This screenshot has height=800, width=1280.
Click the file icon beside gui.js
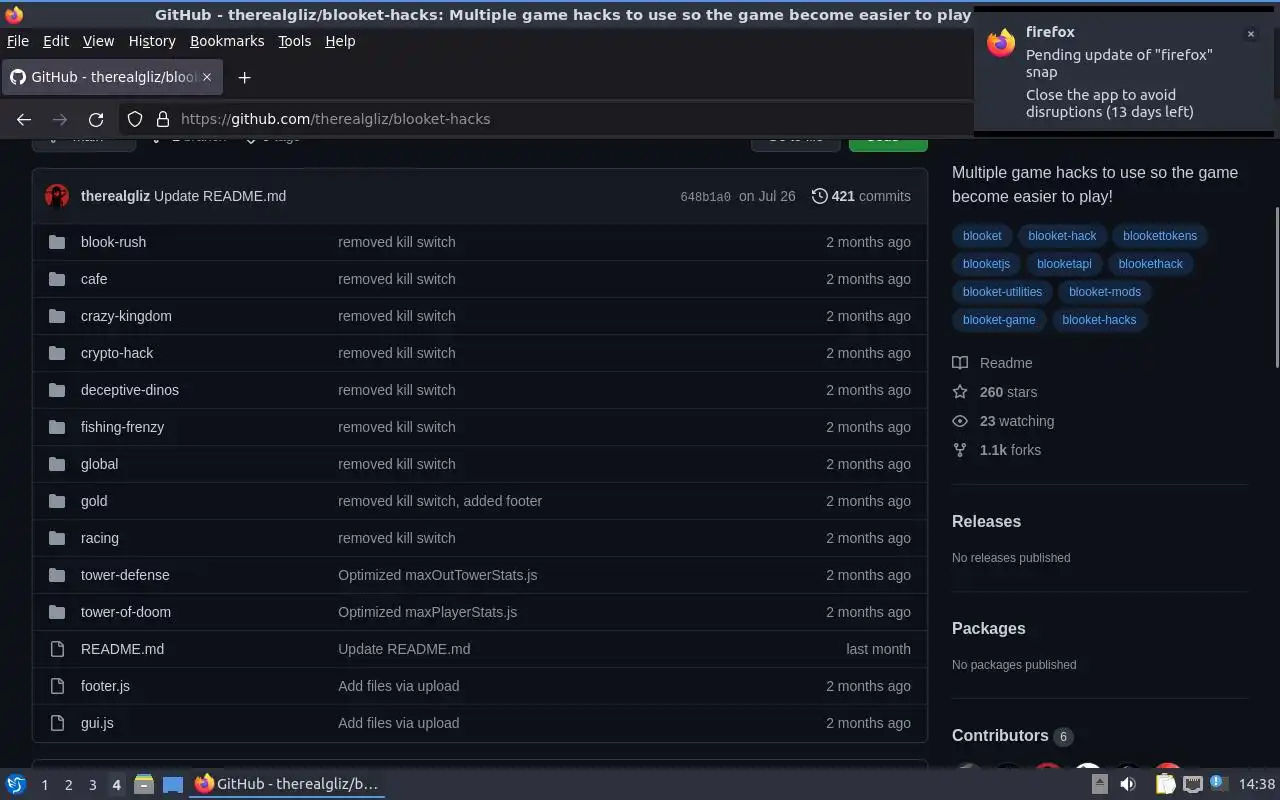(x=57, y=723)
